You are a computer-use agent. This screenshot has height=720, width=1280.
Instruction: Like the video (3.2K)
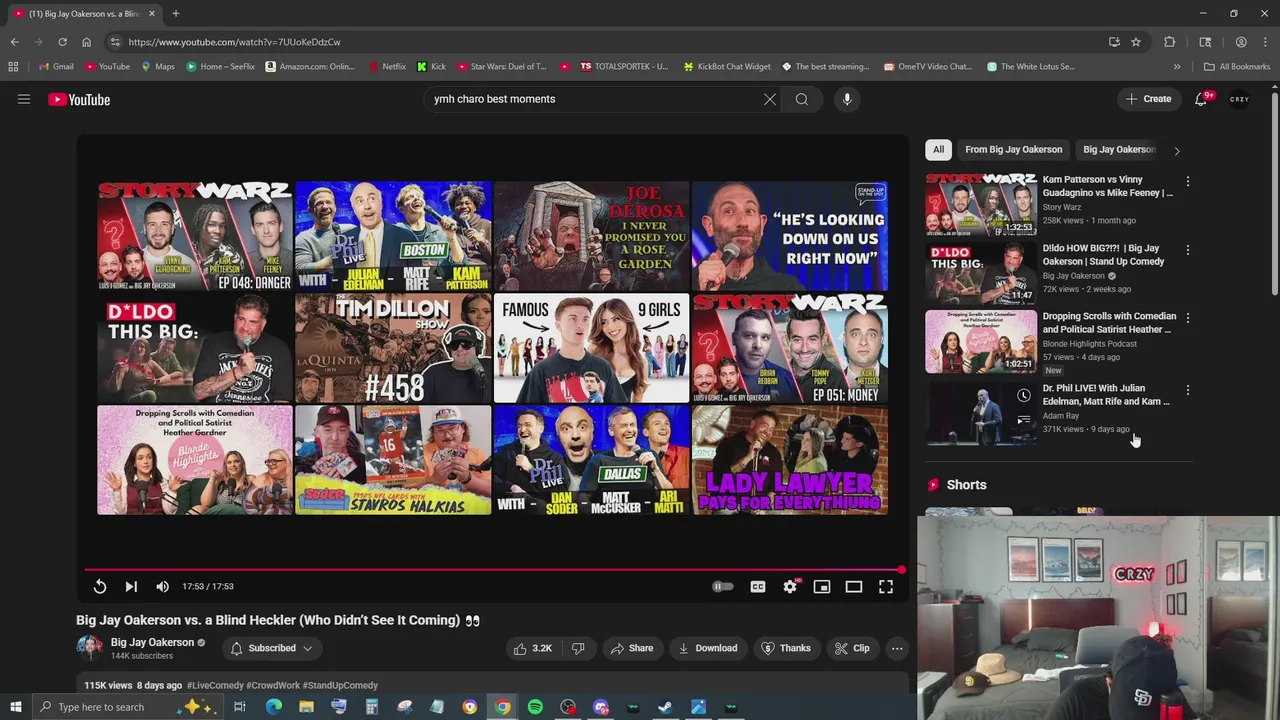pos(533,648)
